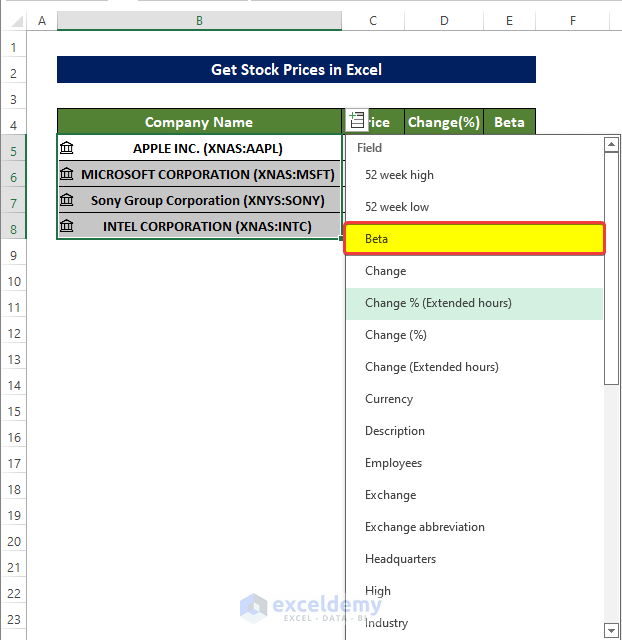This screenshot has width=622, height=640.
Task: Select column F header
Action: [573, 20]
